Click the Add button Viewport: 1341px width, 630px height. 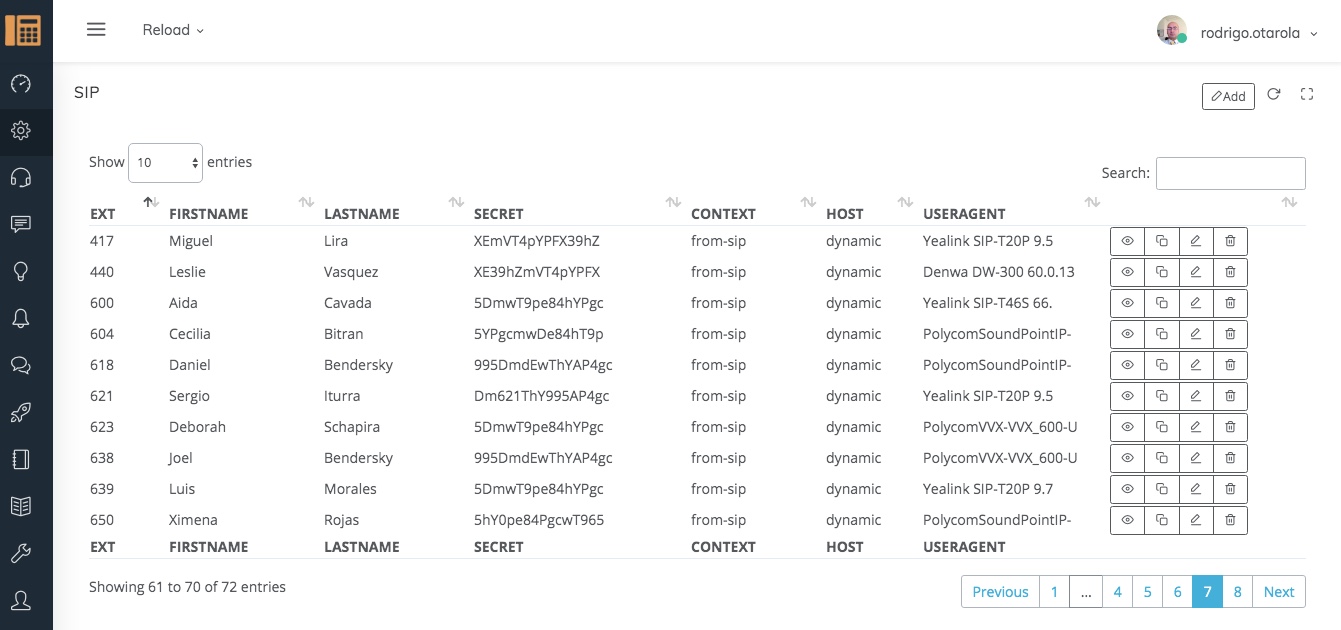[1228, 96]
